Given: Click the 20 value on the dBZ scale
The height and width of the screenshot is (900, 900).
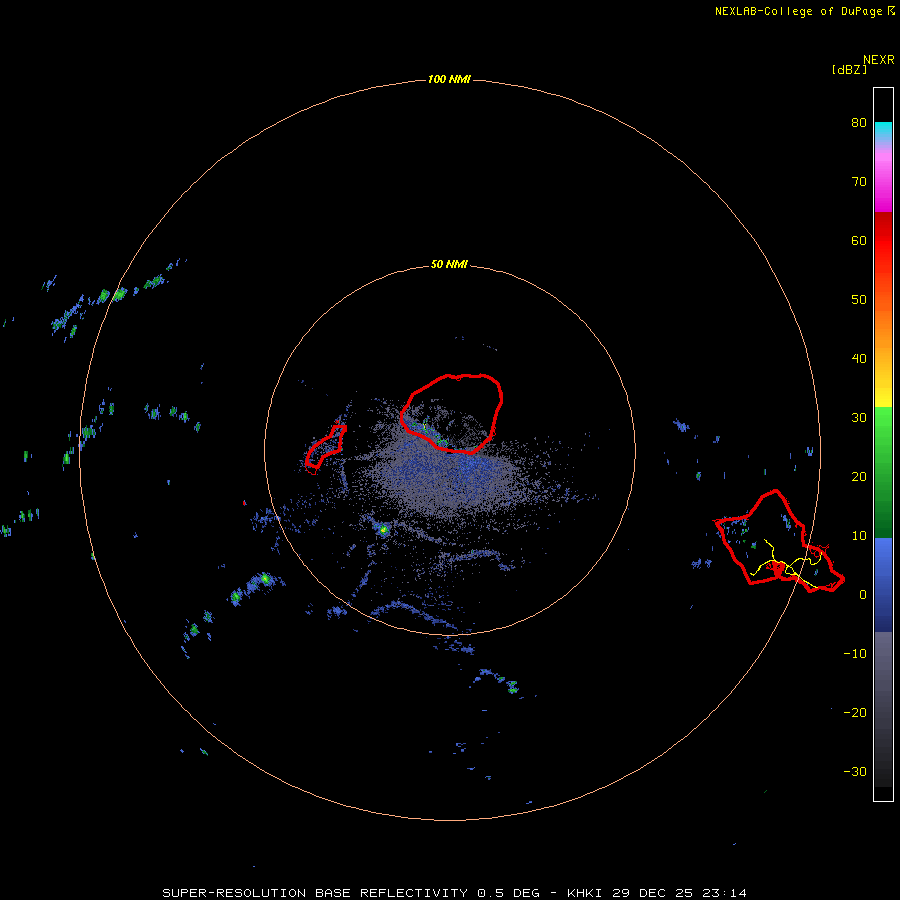Looking at the screenshot, I should [859, 477].
